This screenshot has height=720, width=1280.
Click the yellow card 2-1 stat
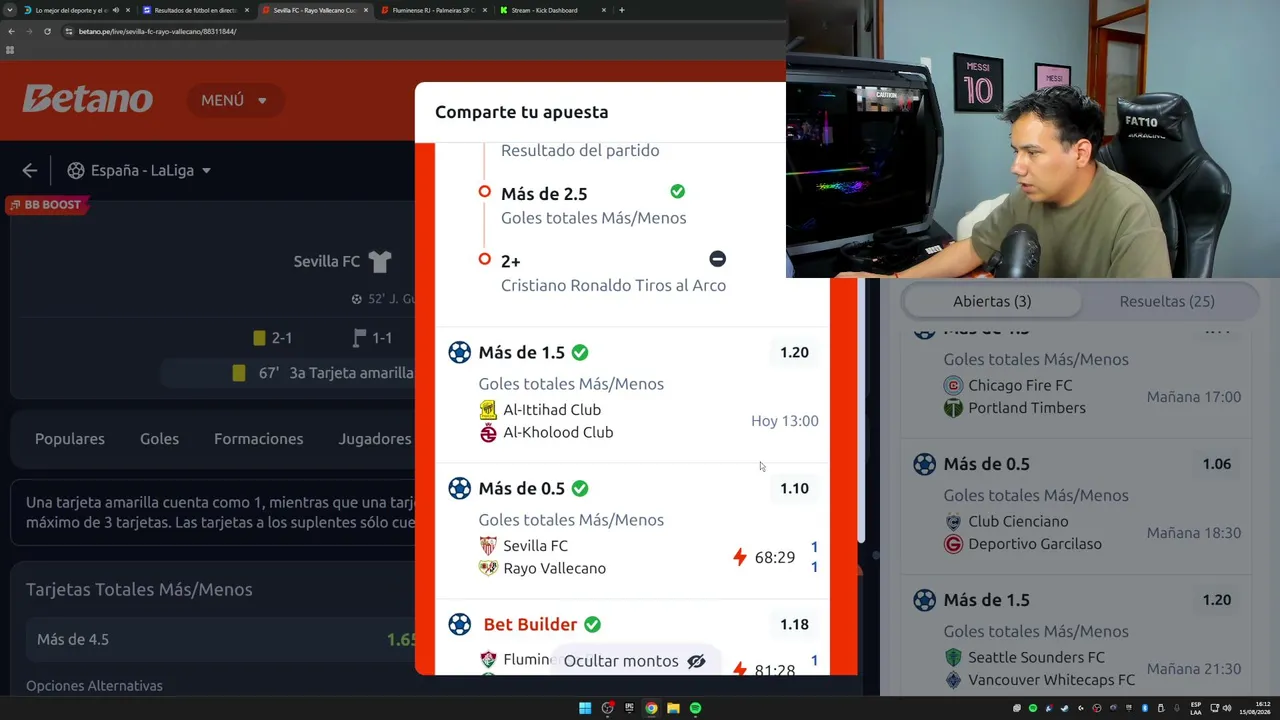(x=272, y=338)
